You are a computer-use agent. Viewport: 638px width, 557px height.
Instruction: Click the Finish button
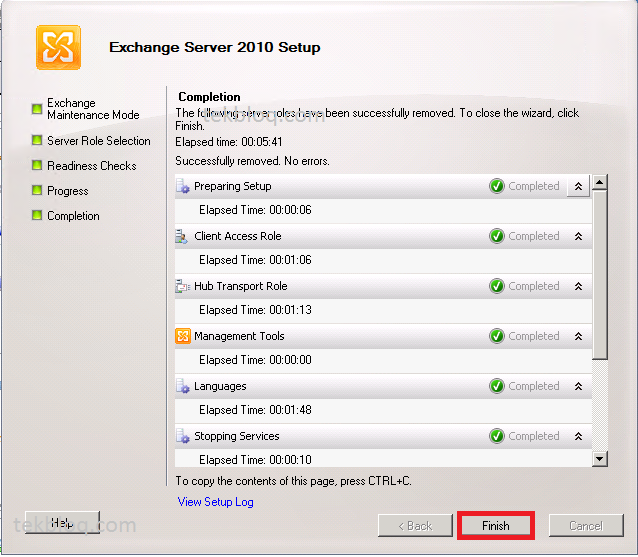(x=496, y=526)
